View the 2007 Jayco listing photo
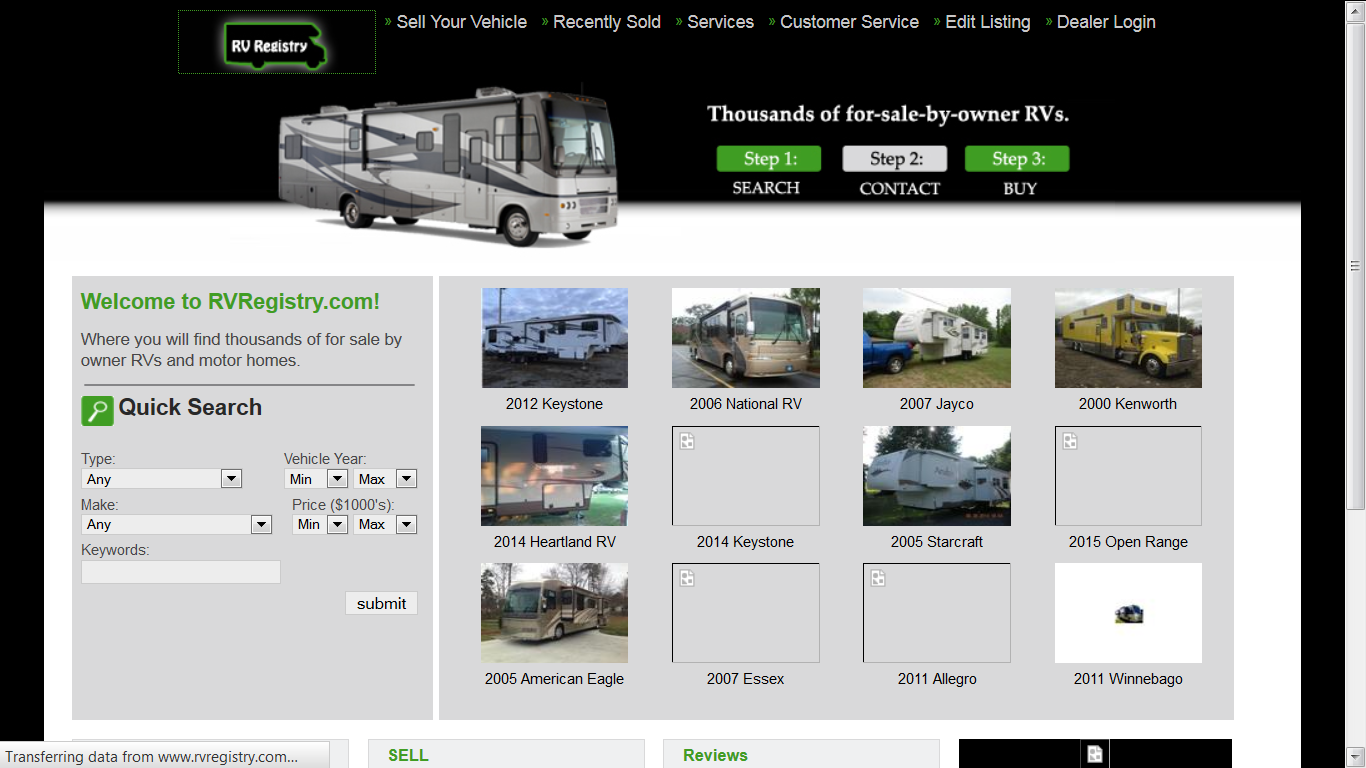1366x768 pixels. [937, 338]
